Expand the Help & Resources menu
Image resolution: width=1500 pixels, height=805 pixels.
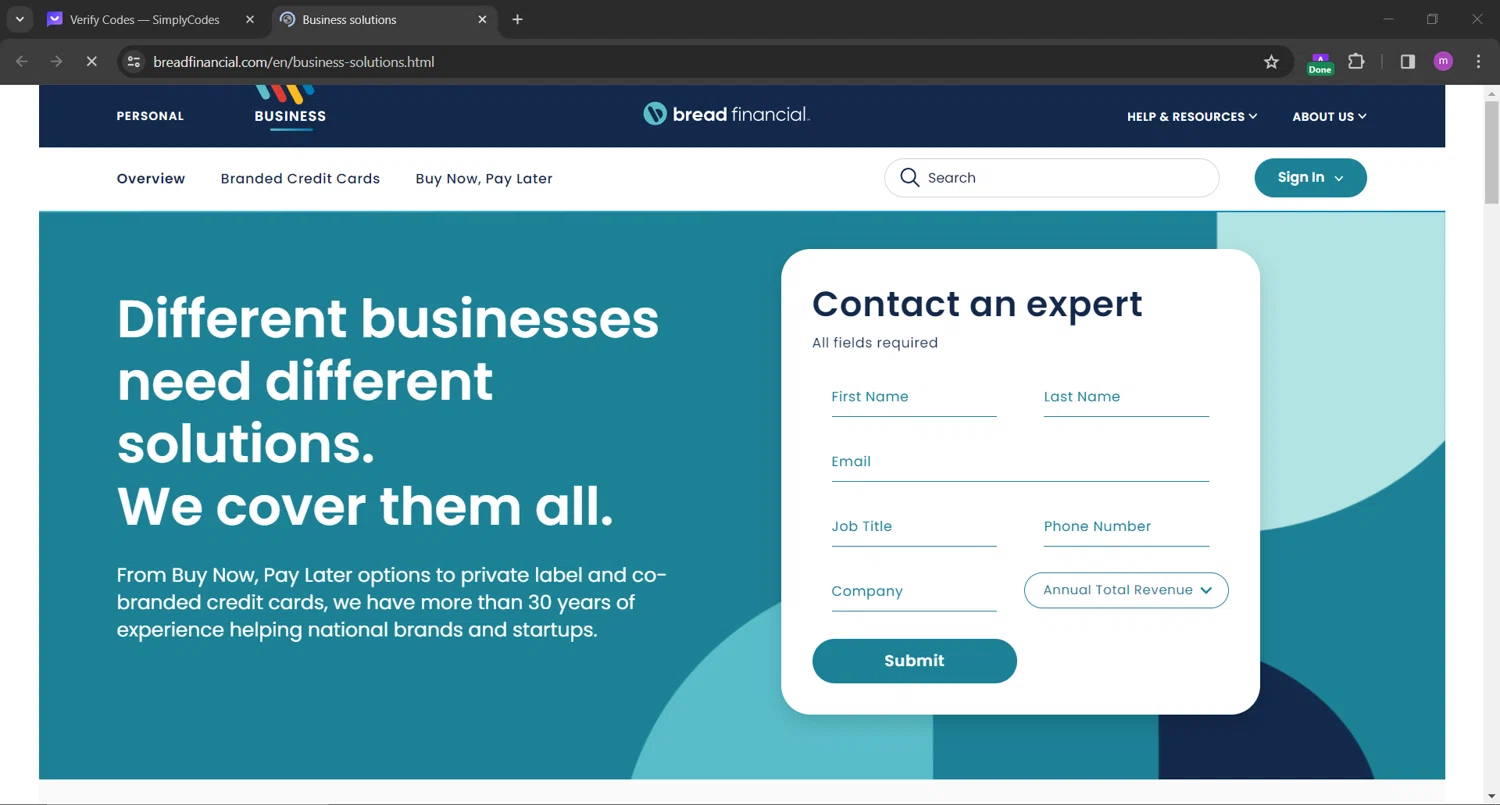pyautogui.click(x=1192, y=116)
